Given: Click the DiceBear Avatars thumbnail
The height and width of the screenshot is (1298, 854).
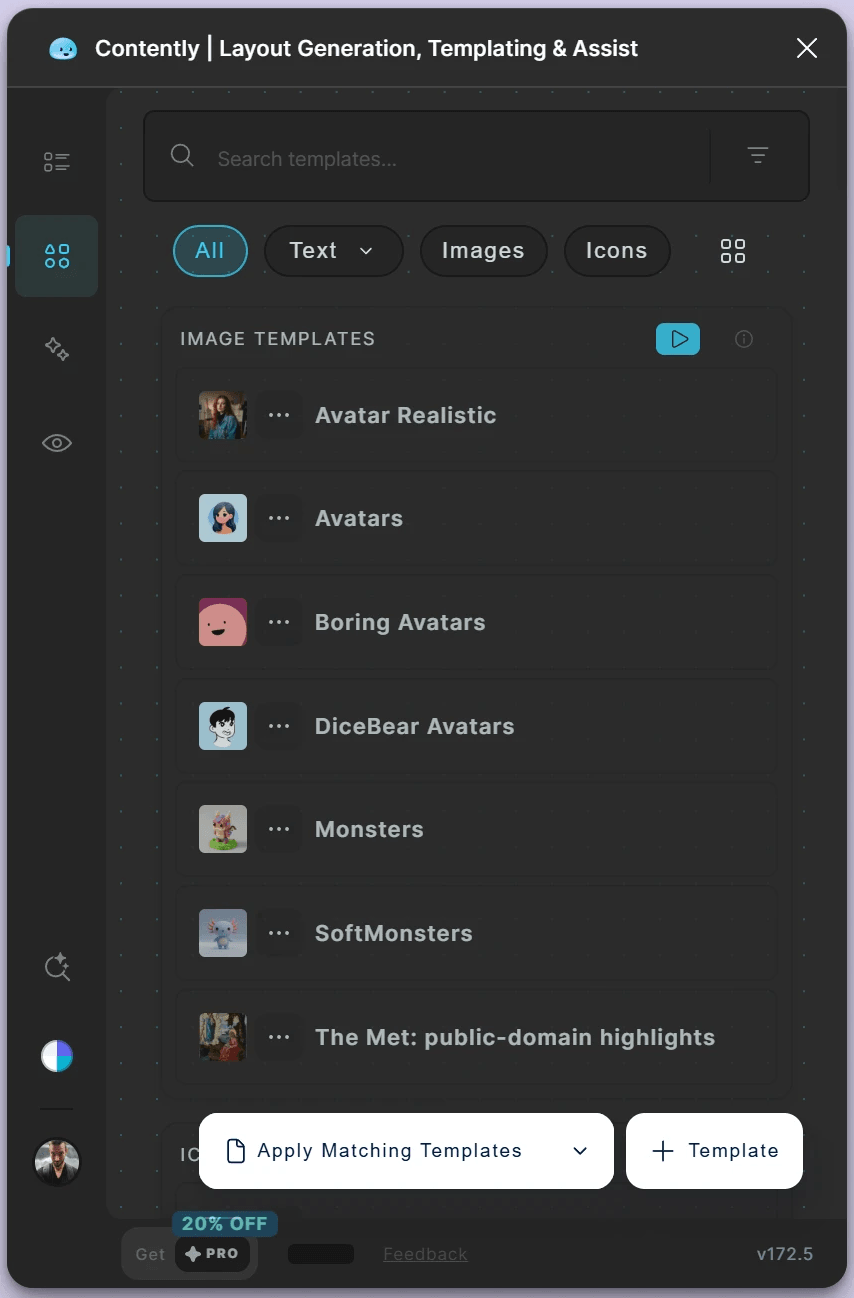Looking at the screenshot, I should [223, 726].
